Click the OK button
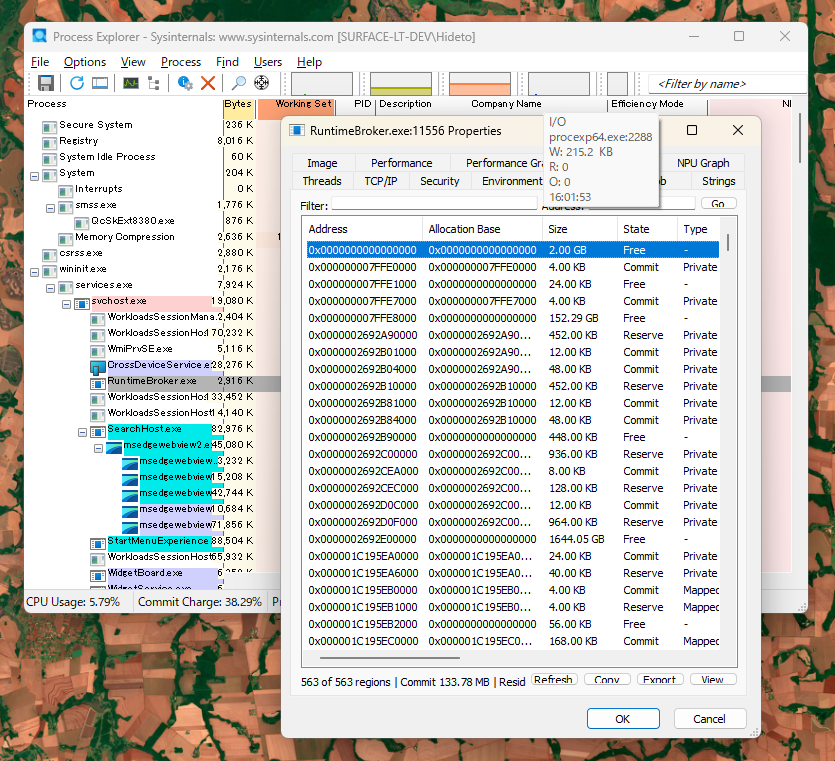The image size is (835, 761). click(623, 718)
